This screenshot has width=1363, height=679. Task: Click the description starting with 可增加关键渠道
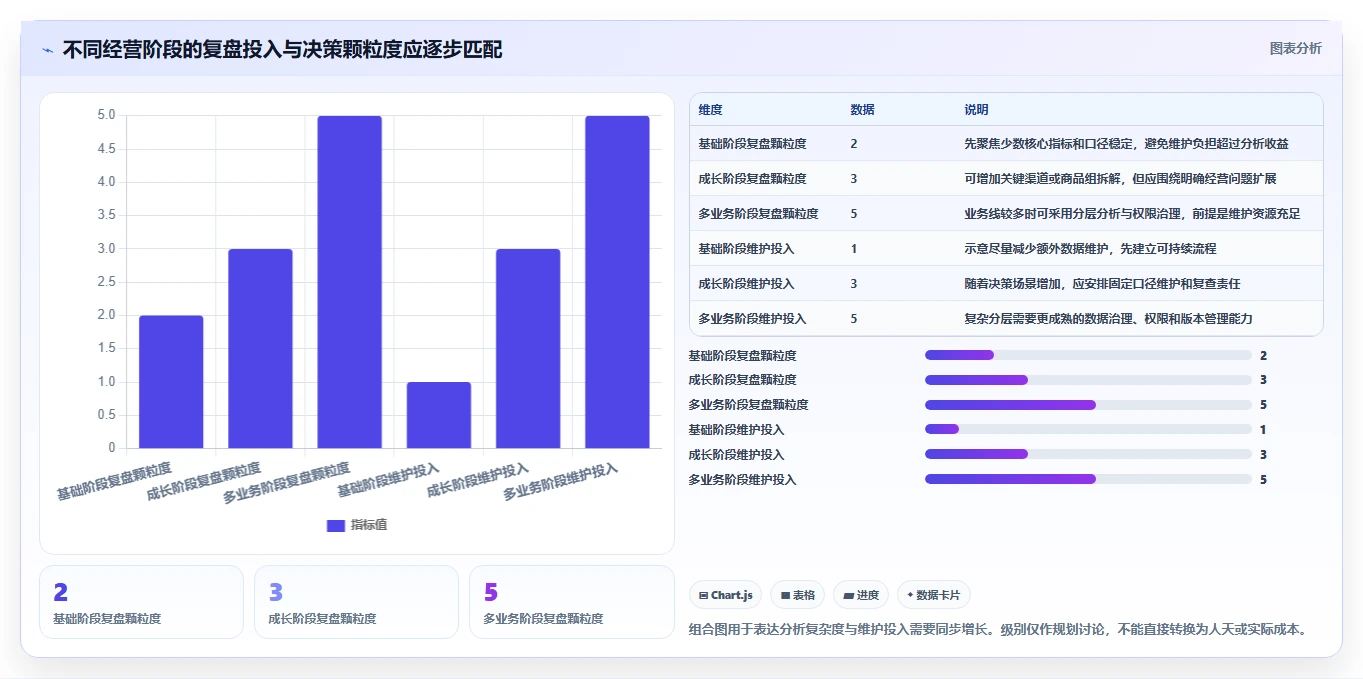click(1120, 179)
